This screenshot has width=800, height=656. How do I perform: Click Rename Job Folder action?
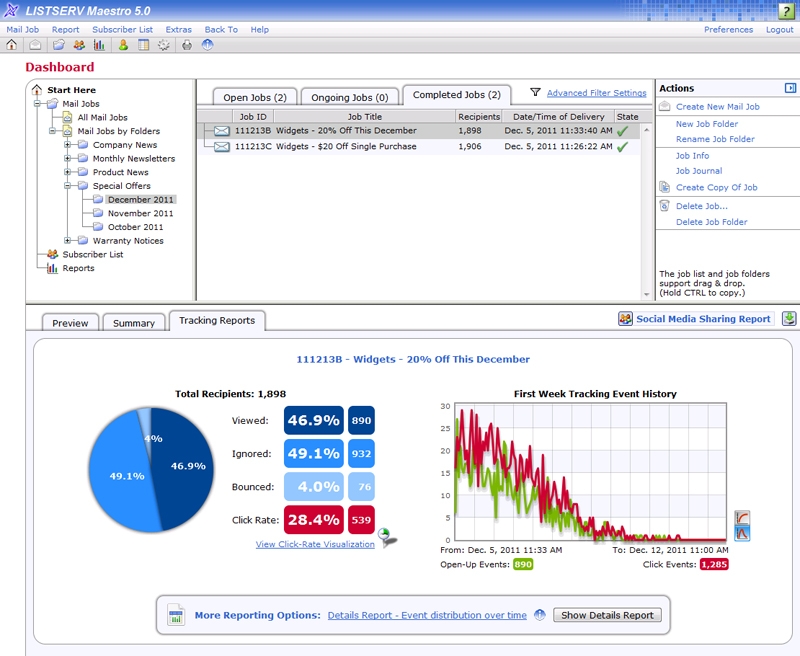click(x=715, y=139)
